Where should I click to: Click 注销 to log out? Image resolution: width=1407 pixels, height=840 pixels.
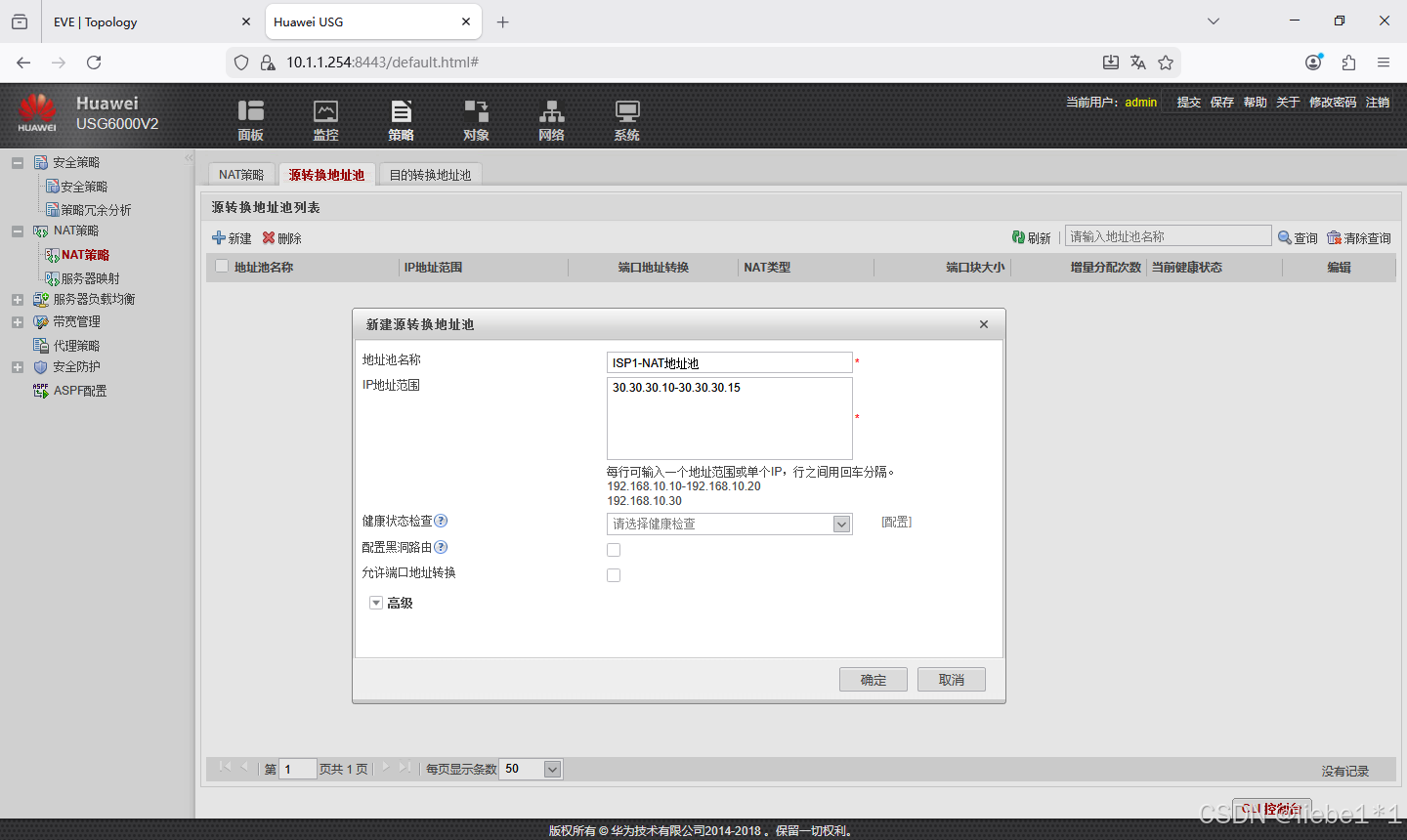tap(1378, 102)
